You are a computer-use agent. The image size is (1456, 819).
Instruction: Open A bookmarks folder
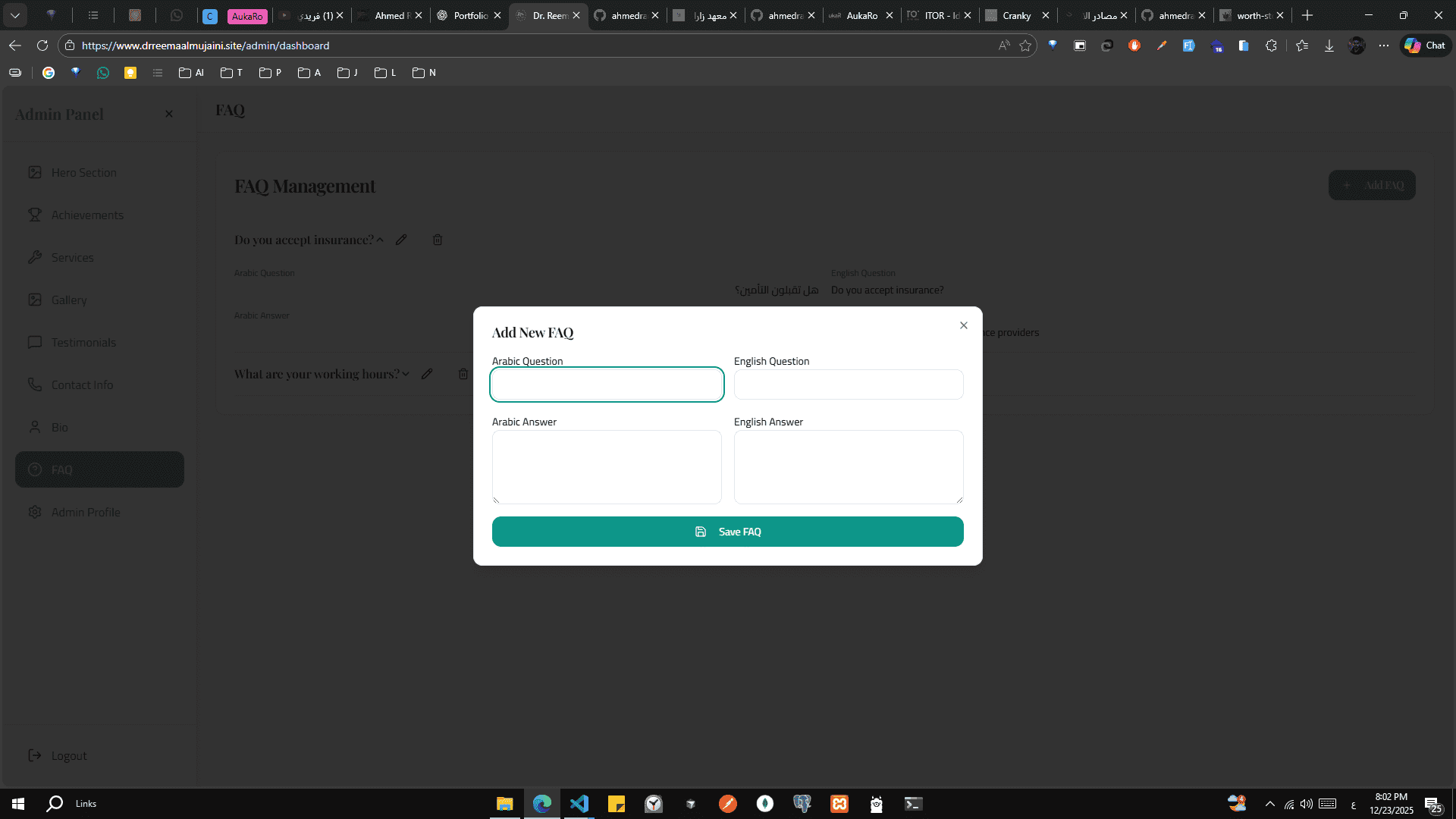(x=309, y=73)
